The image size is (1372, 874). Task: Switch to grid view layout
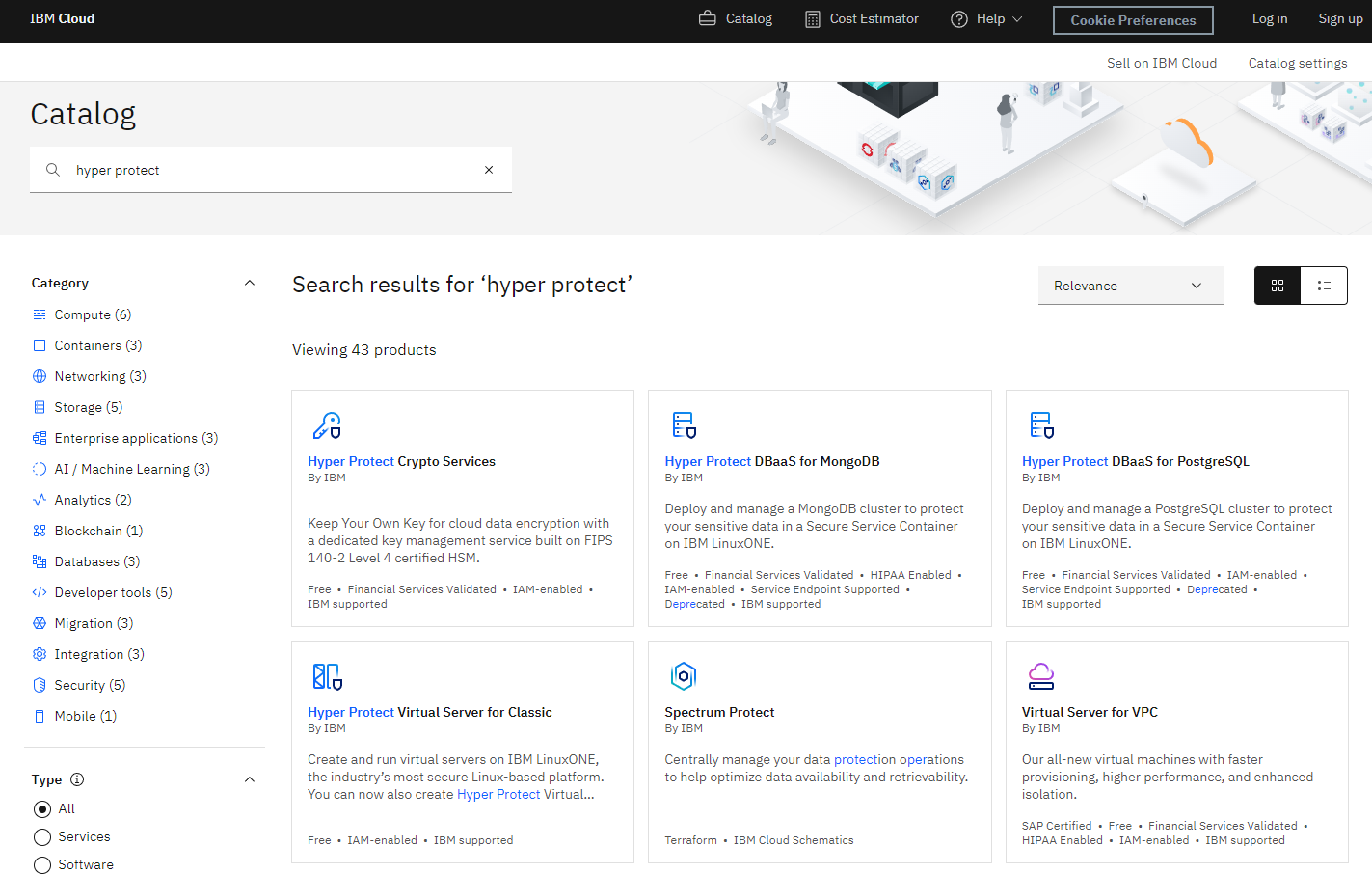tap(1278, 286)
